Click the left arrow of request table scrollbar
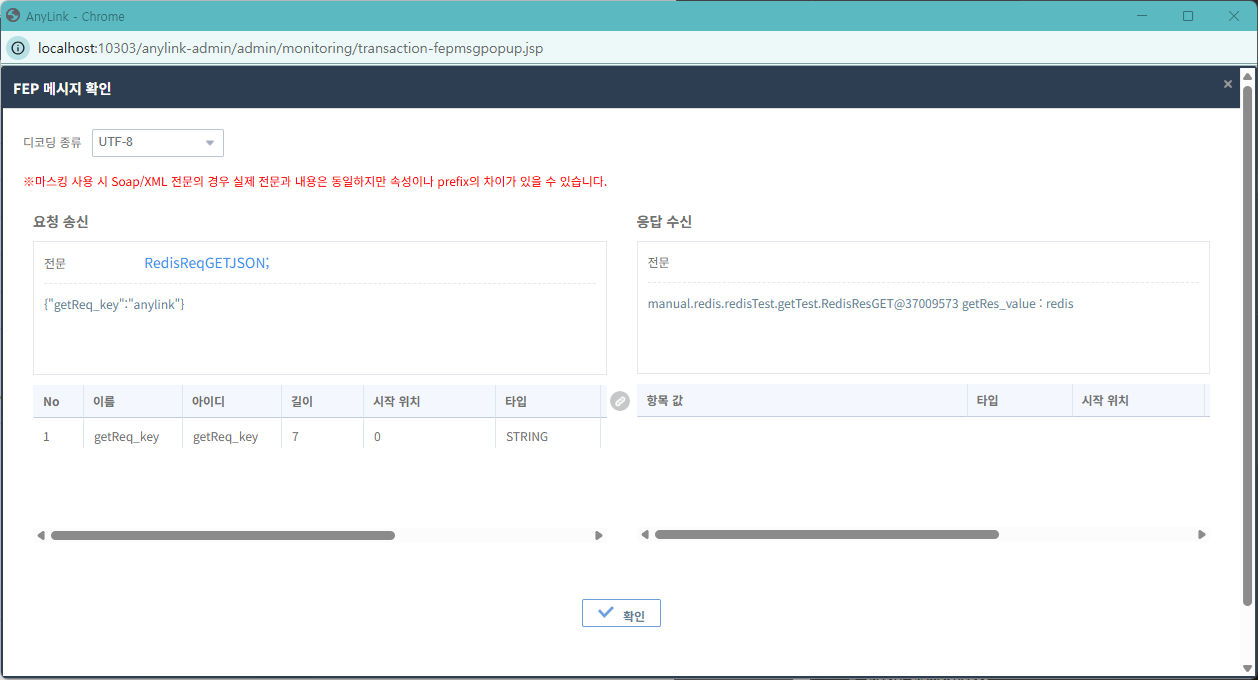This screenshot has width=1258, height=680. [41, 536]
